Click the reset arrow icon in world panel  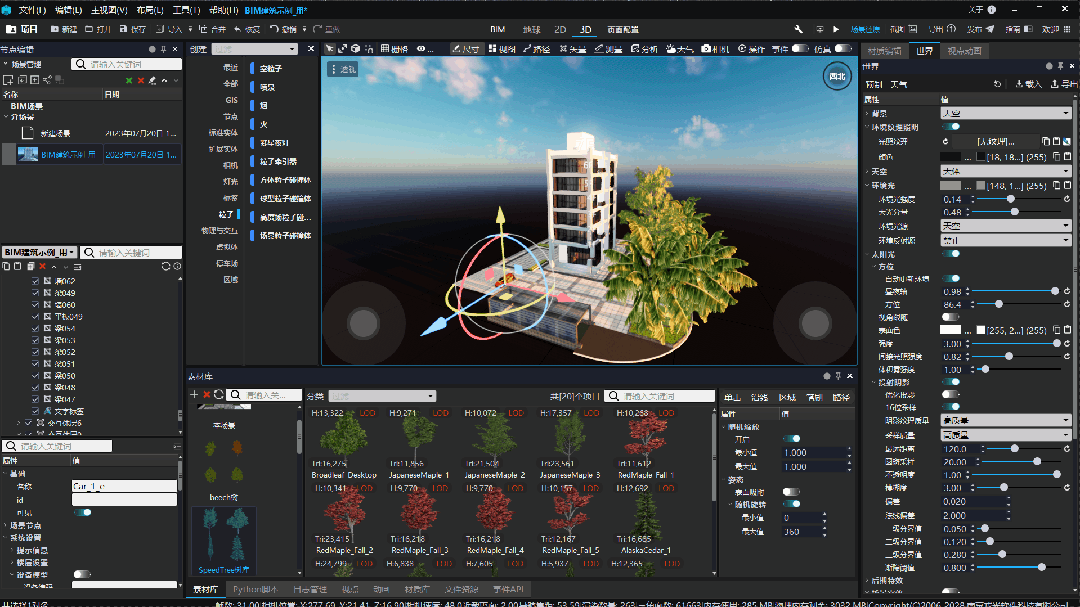pos(997,84)
